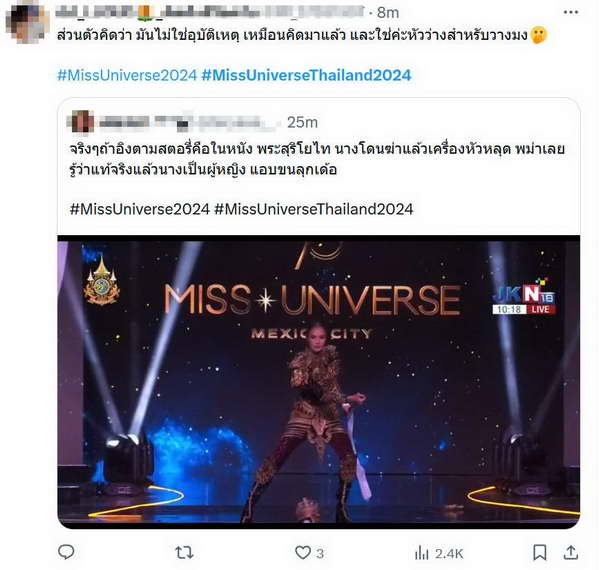The image size is (600, 570).
Task: Open view analytics bar chart icon
Action: [422, 553]
